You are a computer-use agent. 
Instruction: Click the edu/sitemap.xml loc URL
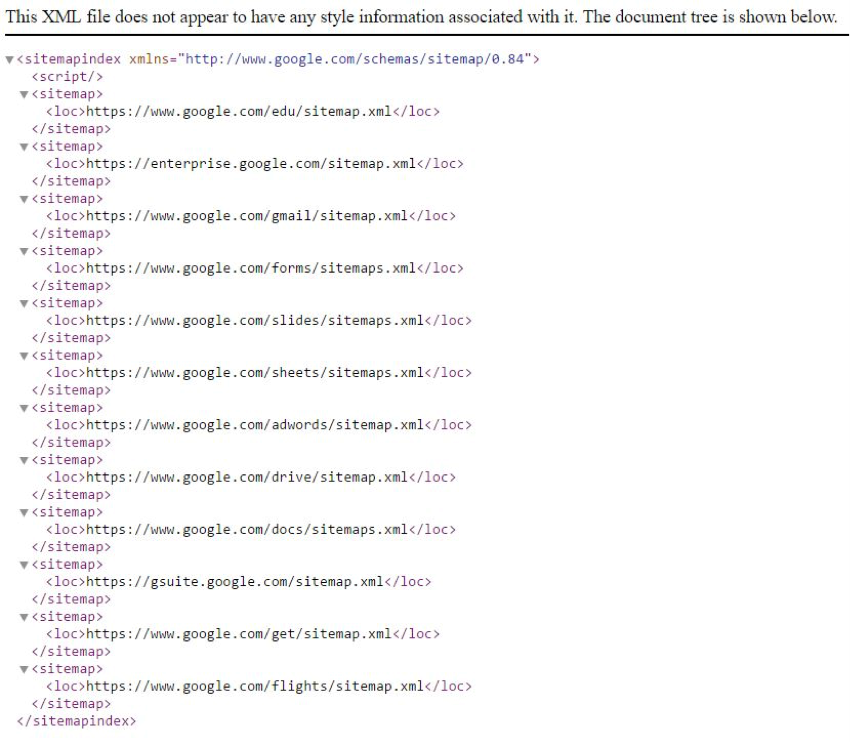pyautogui.click(x=239, y=112)
